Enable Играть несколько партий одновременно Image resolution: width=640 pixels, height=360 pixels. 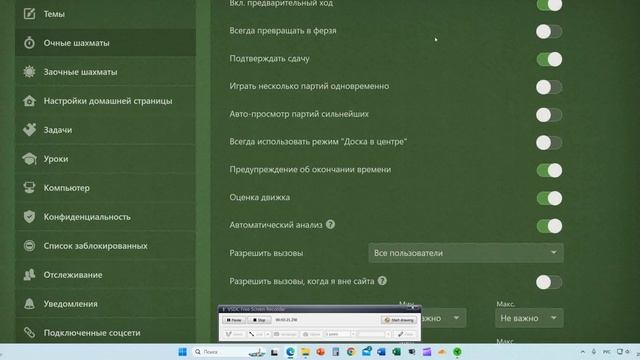pyautogui.click(x=549, y=87)
